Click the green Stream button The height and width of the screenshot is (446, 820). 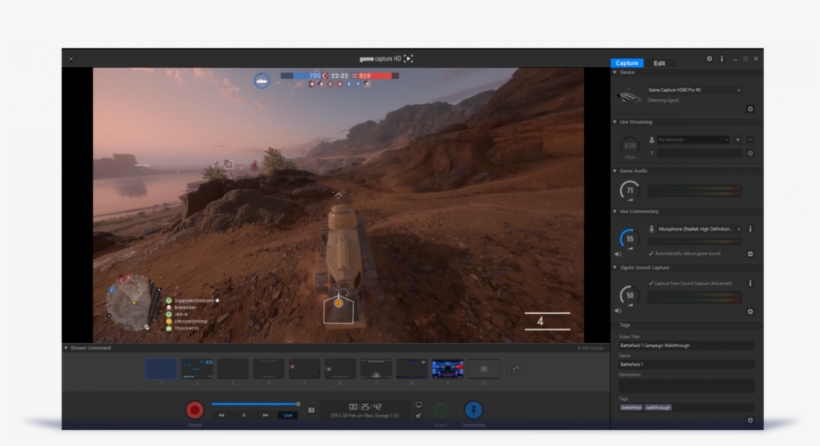click(440, 410)
